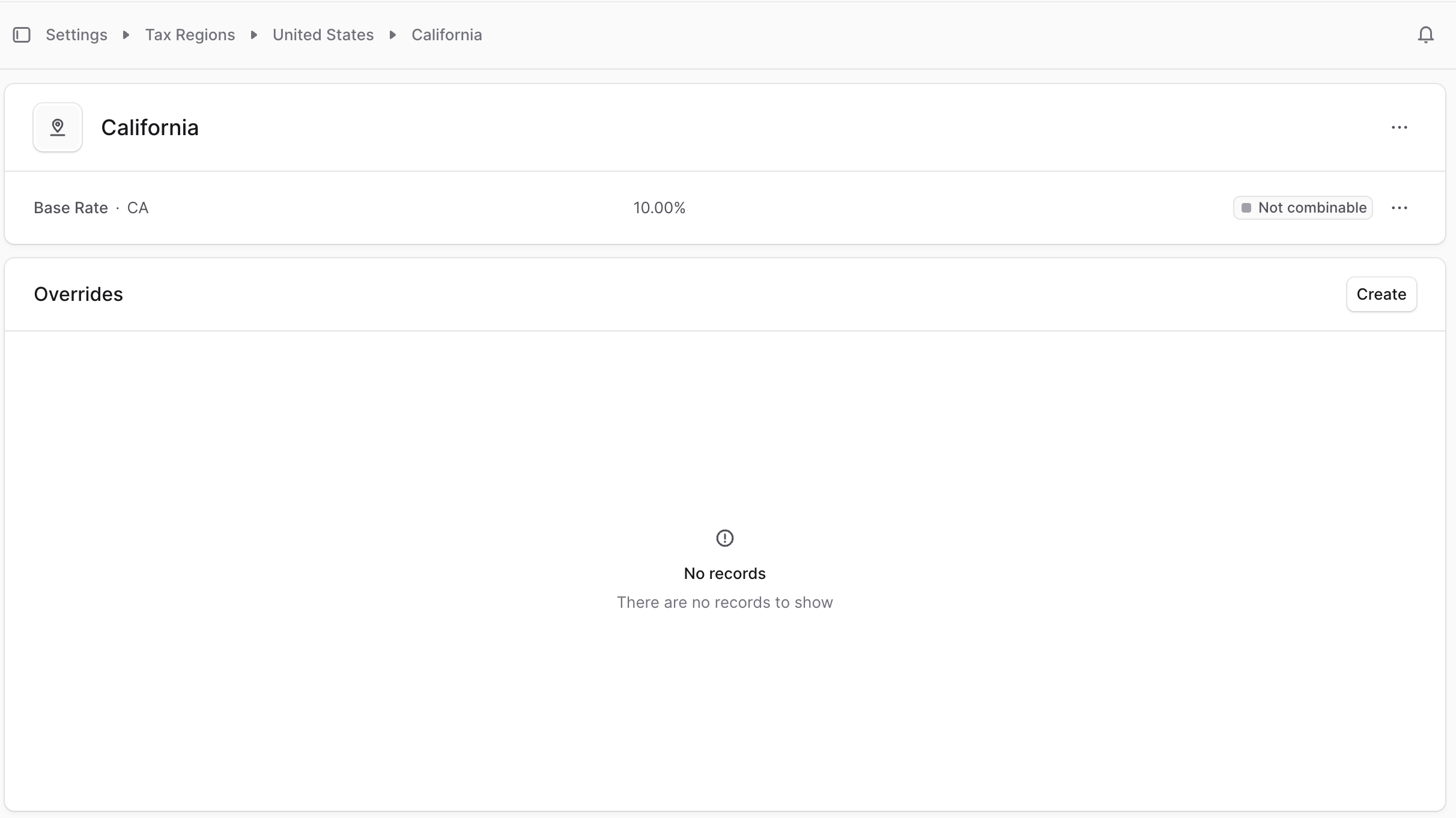This screenshot has height=818, width=1456.
Task: Click the California location pin icon
Action: (58, 127)
